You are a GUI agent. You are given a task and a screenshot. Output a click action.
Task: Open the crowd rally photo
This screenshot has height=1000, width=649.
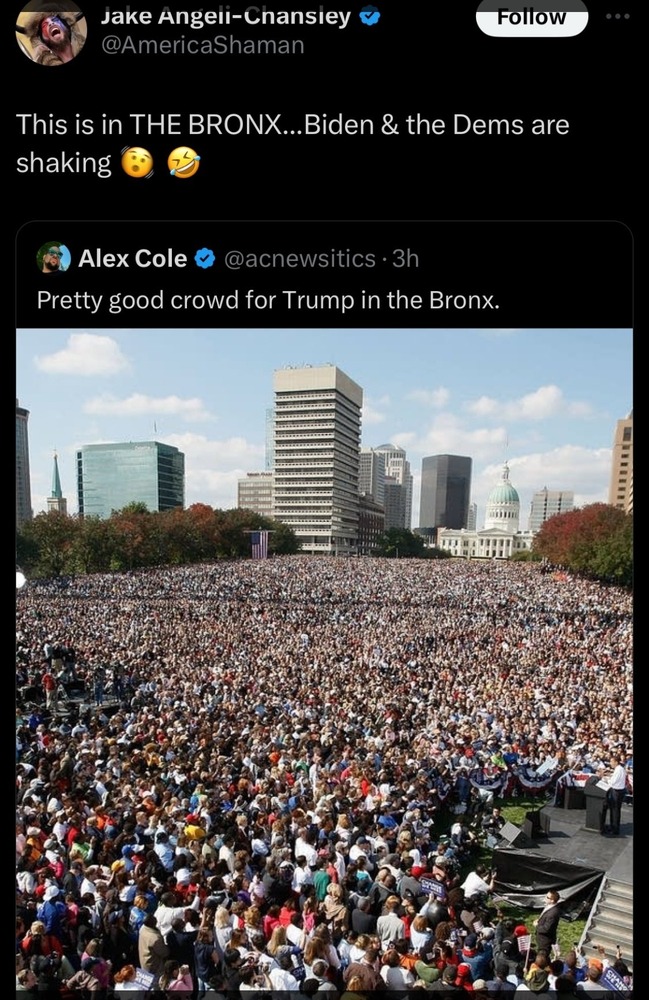tap(324, 661)
